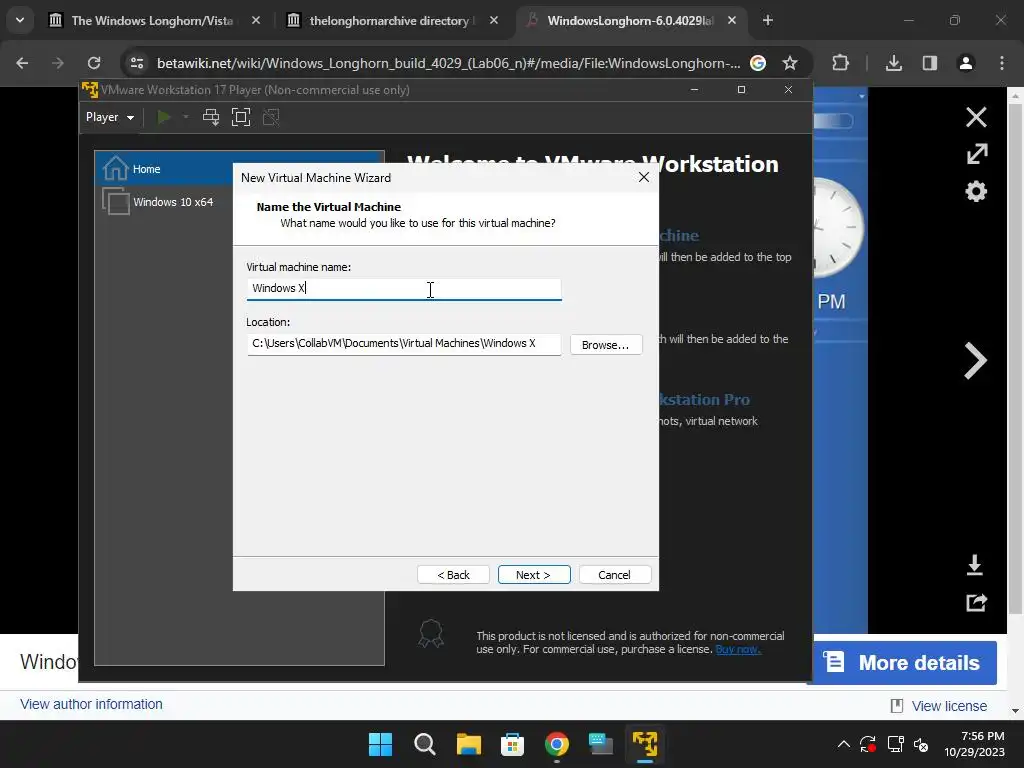1024x768 pixels.
Task: Open the Player dropdown menu in VMware
Action: point(110,117)
